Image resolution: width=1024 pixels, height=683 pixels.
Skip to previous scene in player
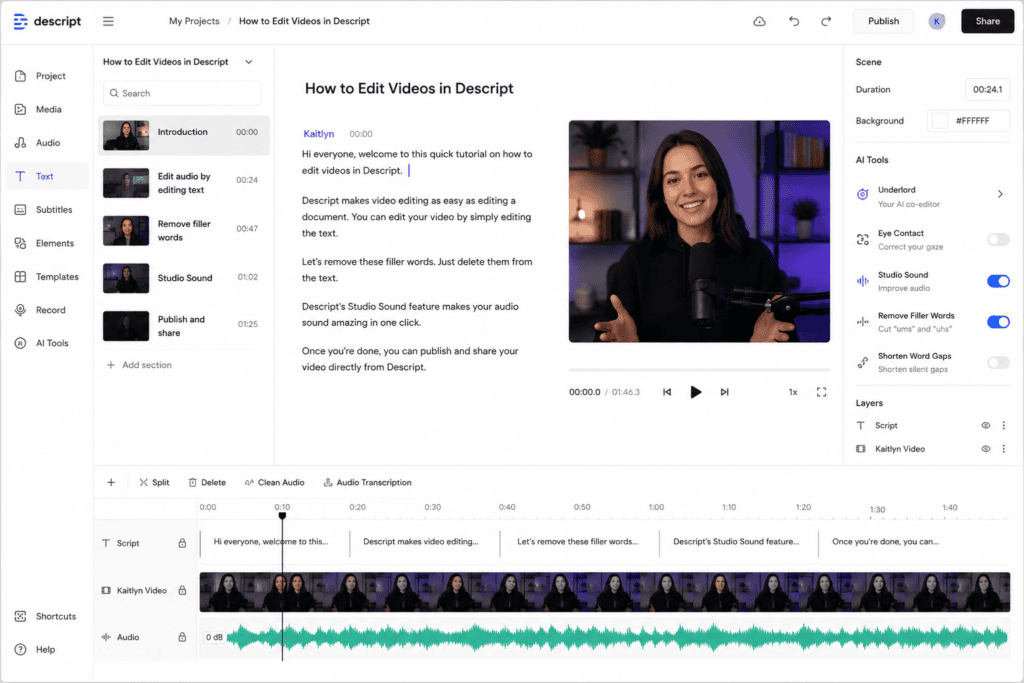pos(667,392)
